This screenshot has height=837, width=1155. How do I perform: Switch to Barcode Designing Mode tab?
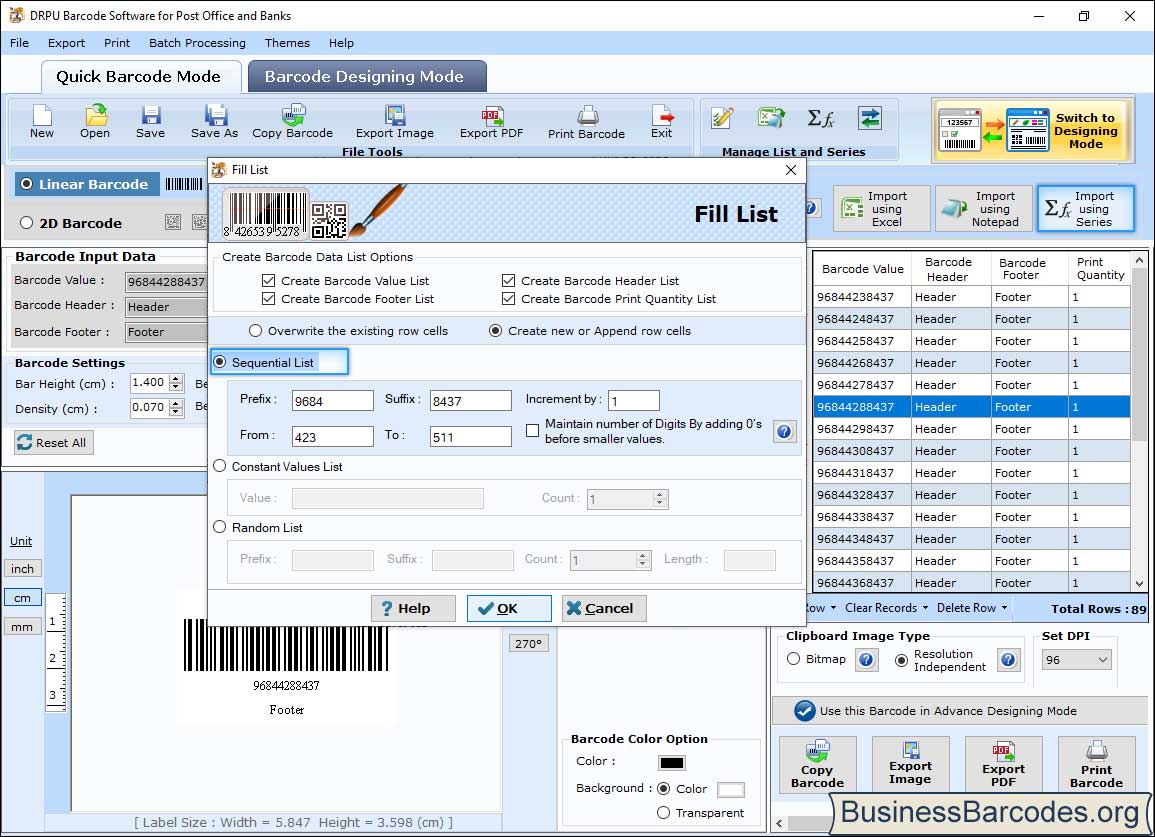coord(364,77)
